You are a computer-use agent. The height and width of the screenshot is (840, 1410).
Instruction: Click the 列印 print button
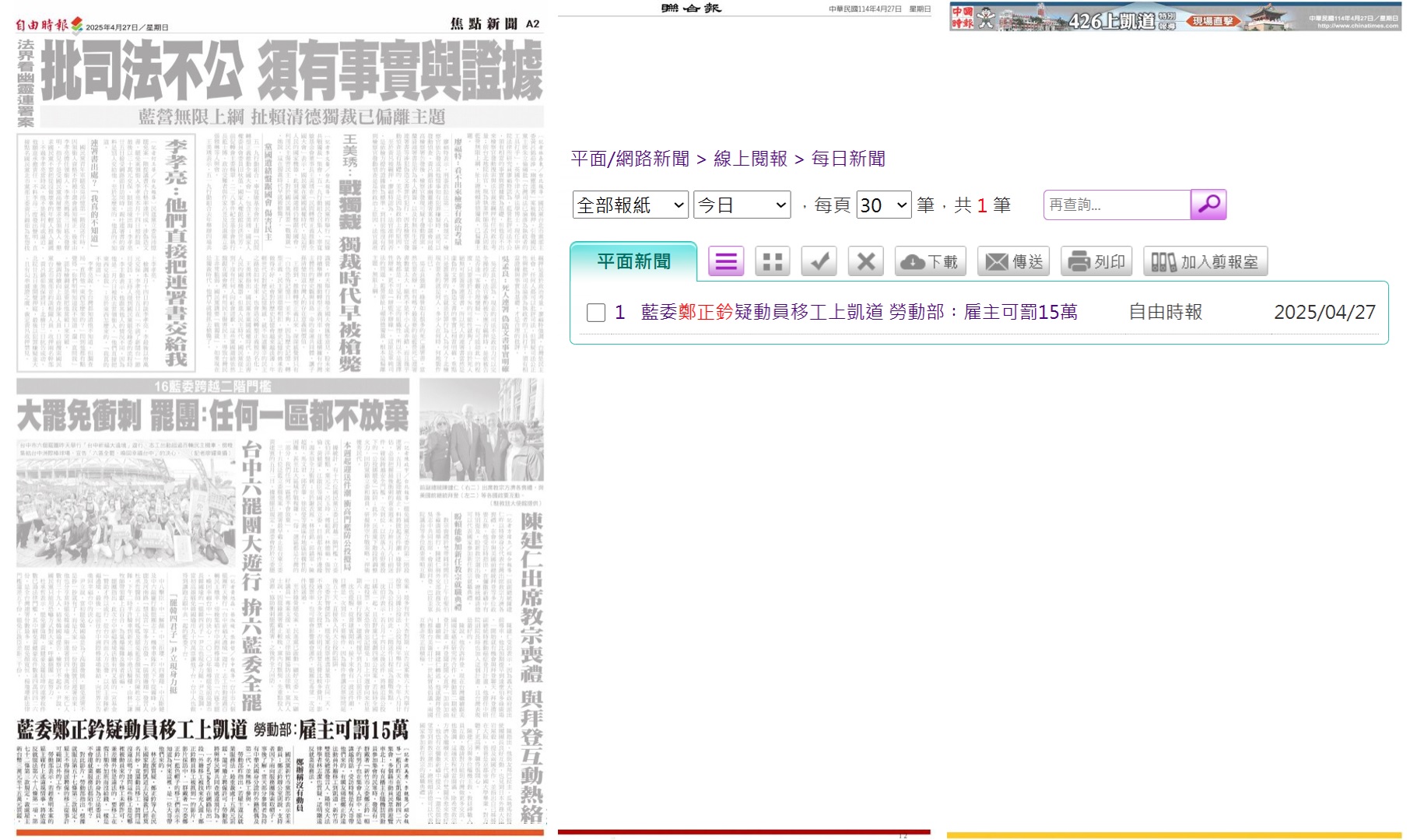(1096, 261)
